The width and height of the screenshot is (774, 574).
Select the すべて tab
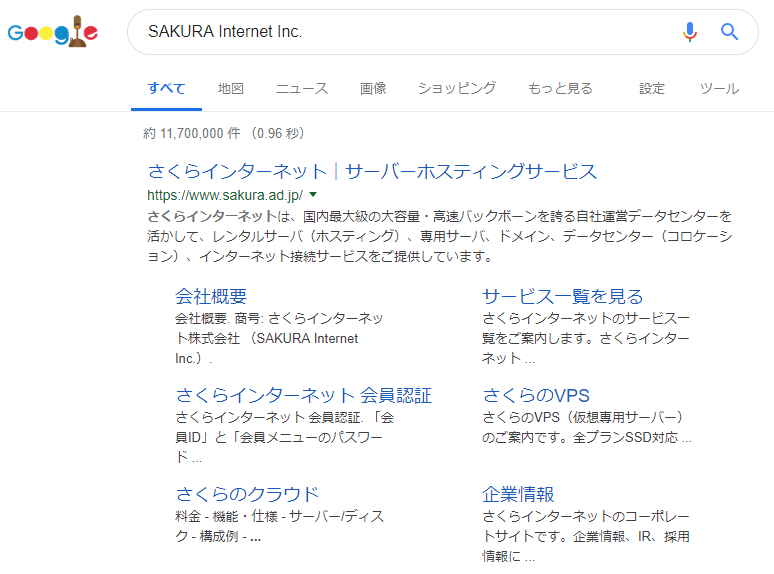click(x=166, y=88)
